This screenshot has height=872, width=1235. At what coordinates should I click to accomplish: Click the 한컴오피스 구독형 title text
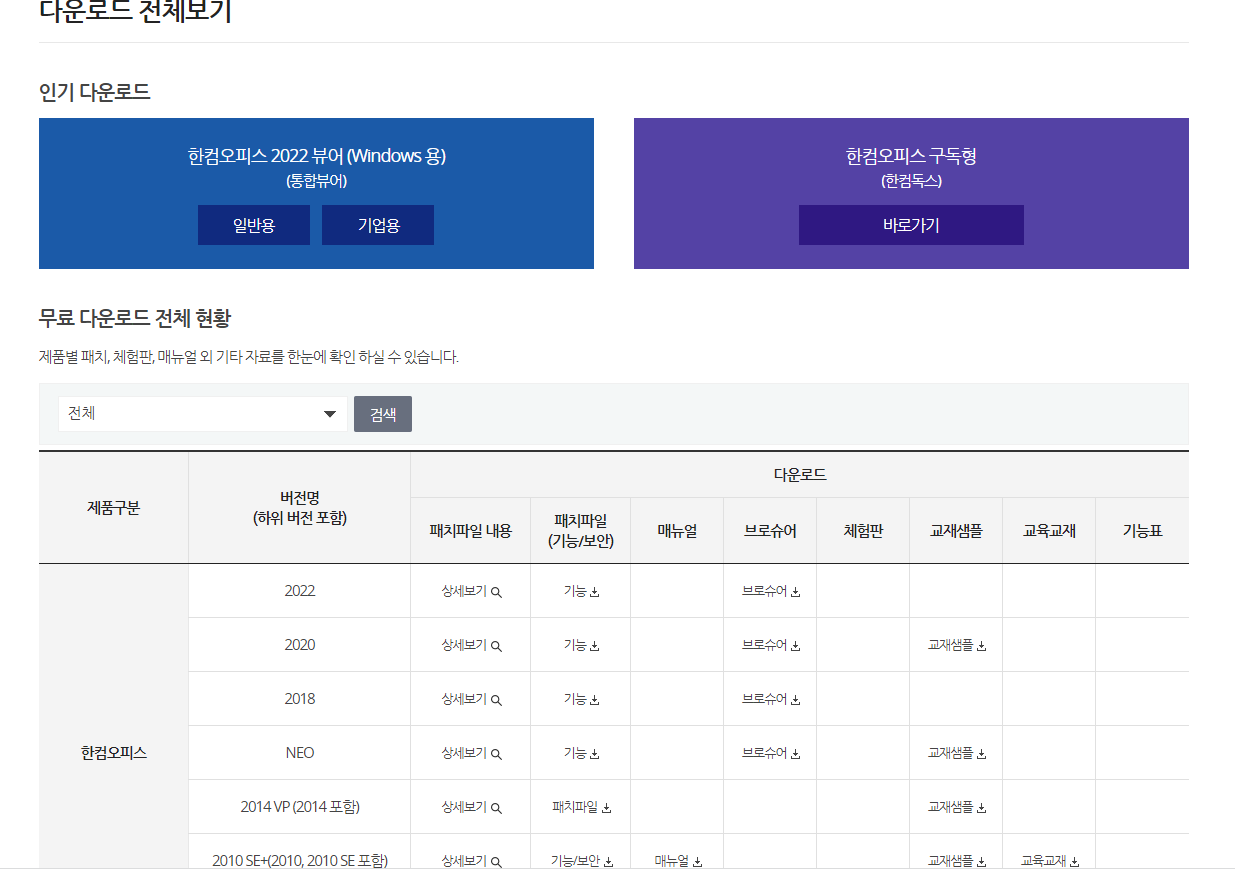tap(911, 157)
